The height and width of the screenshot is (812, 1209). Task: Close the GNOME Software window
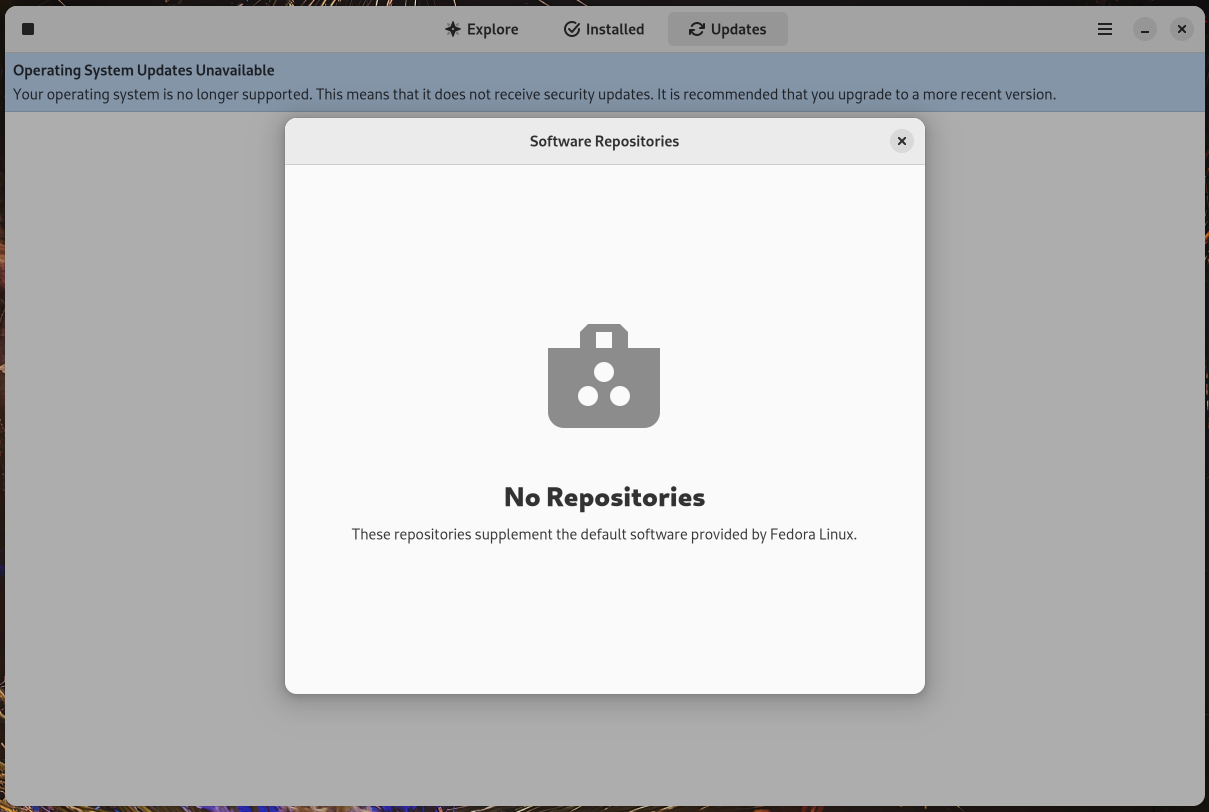(x=1181, y=29)
